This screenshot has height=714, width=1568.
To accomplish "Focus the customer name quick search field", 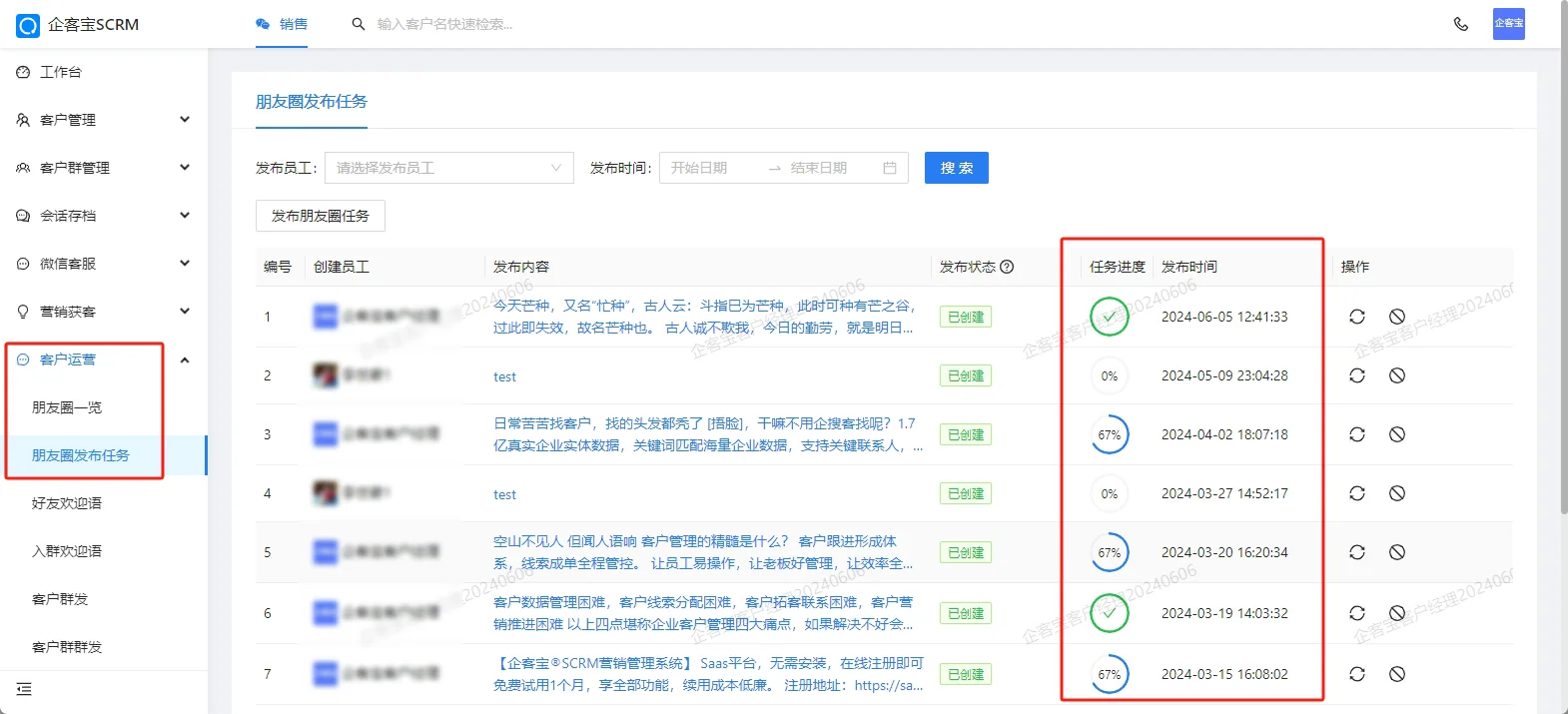I will click(x=444, y=24).
